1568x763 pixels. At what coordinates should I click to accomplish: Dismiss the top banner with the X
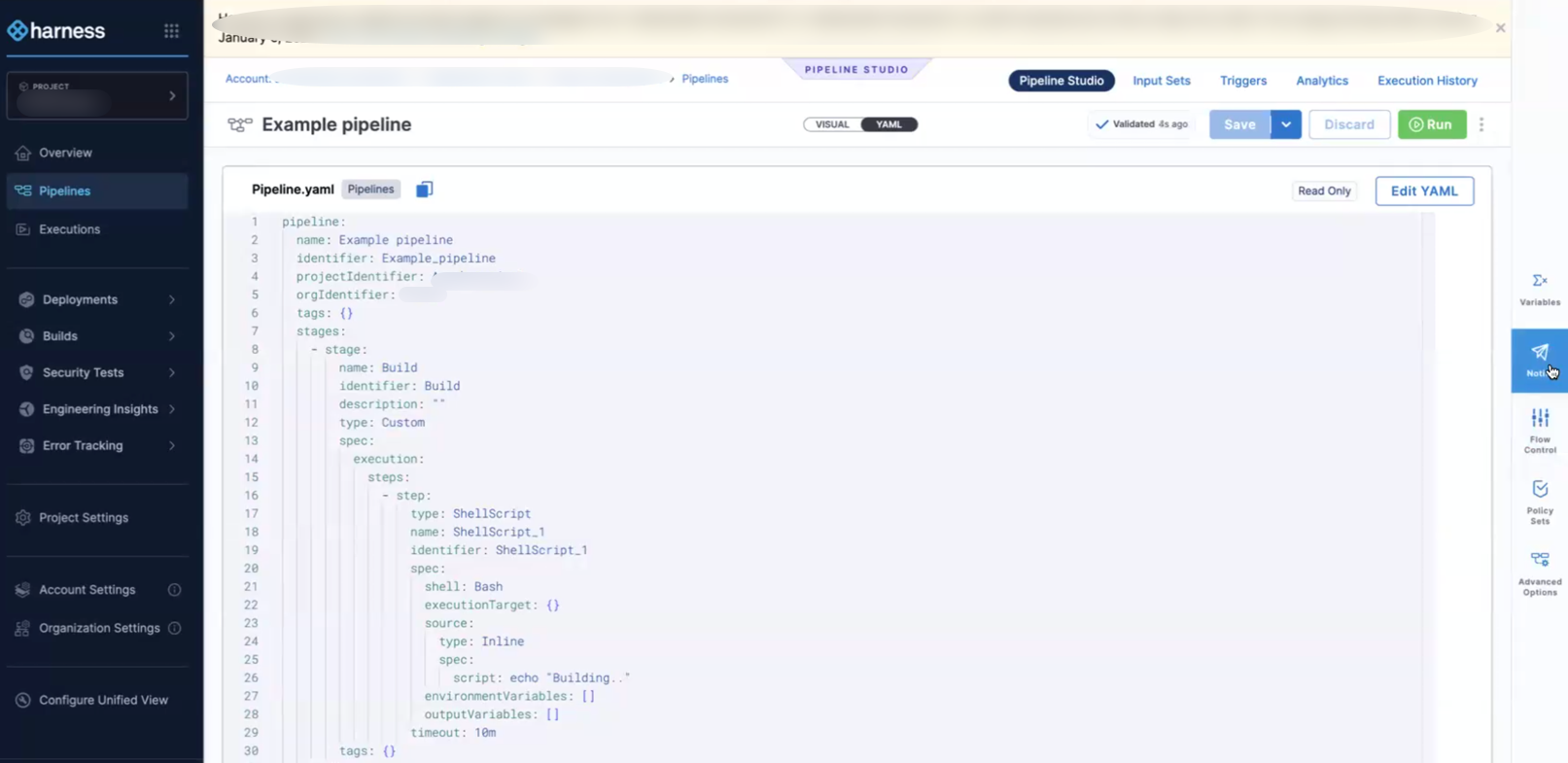click(x=1500, y=28)
